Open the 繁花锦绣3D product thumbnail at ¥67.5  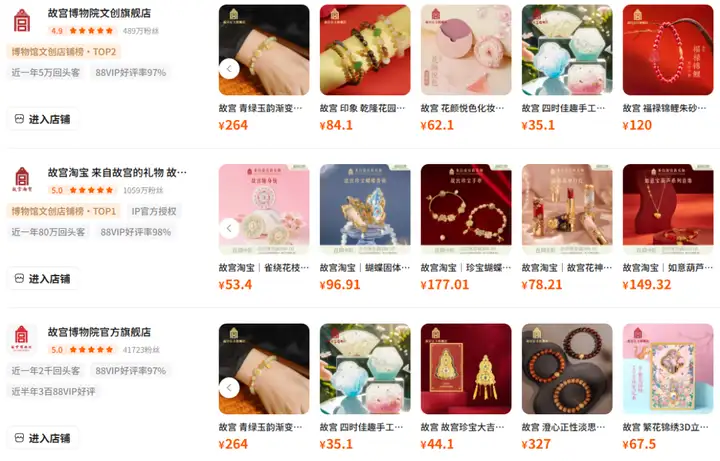[x=668, y=369]
